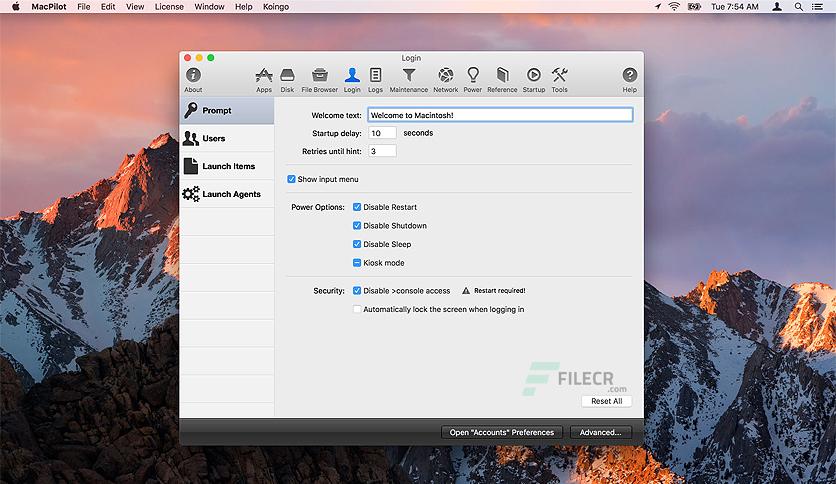Screen dimensions: 836x484
Task: Click the location services arrow icon
Action: 658,6
